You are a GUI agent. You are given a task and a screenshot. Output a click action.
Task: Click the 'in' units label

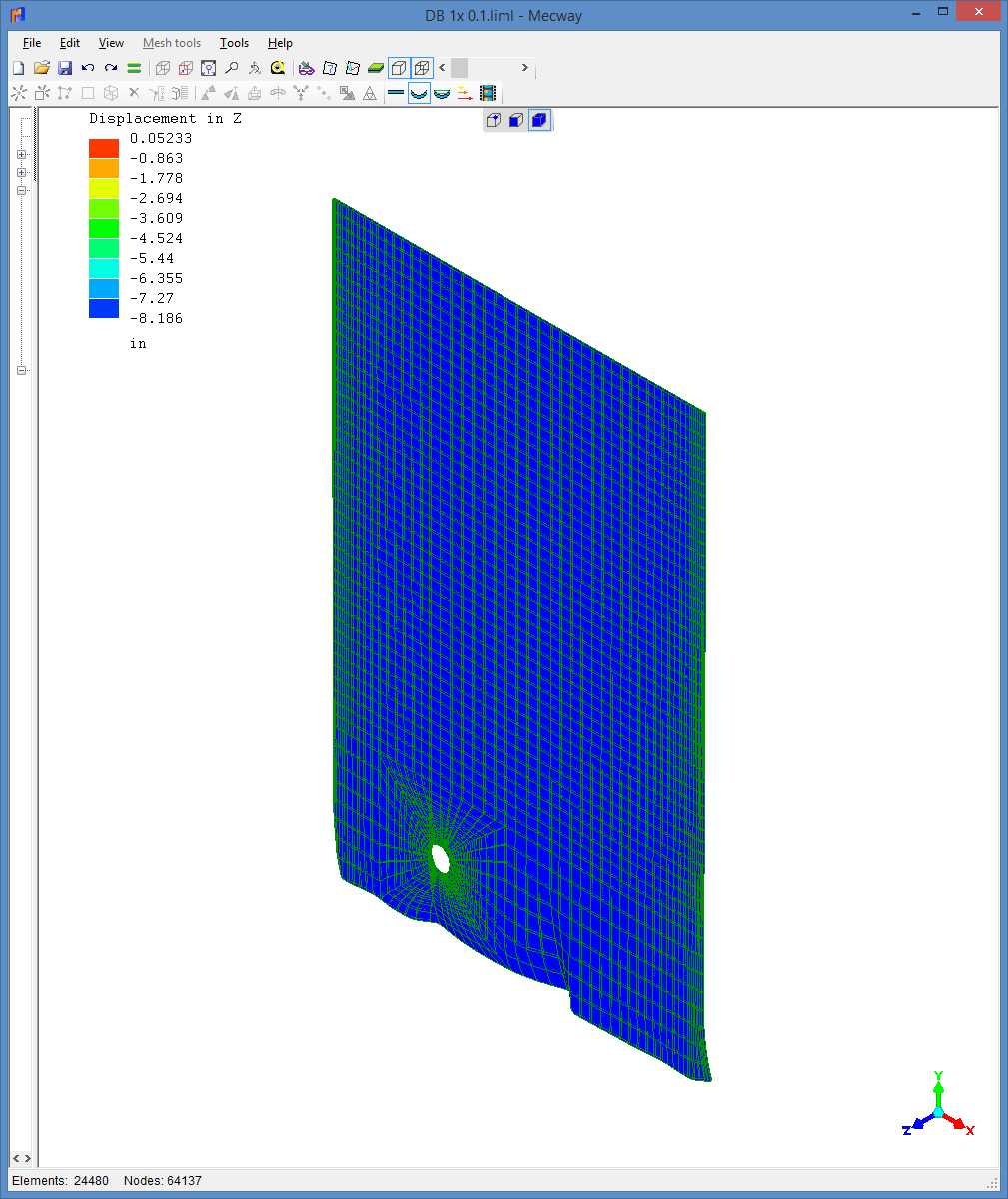[138, 343]
